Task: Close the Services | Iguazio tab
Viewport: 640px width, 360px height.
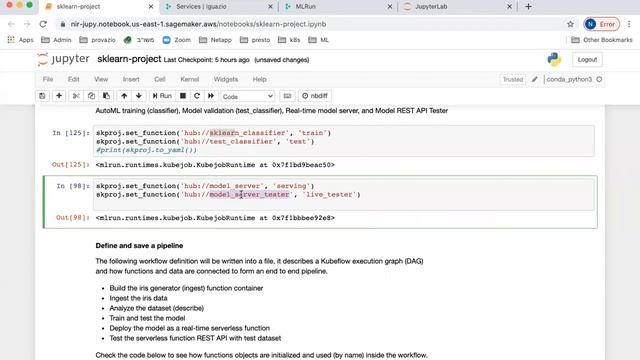Action: [x=270, y=7]
